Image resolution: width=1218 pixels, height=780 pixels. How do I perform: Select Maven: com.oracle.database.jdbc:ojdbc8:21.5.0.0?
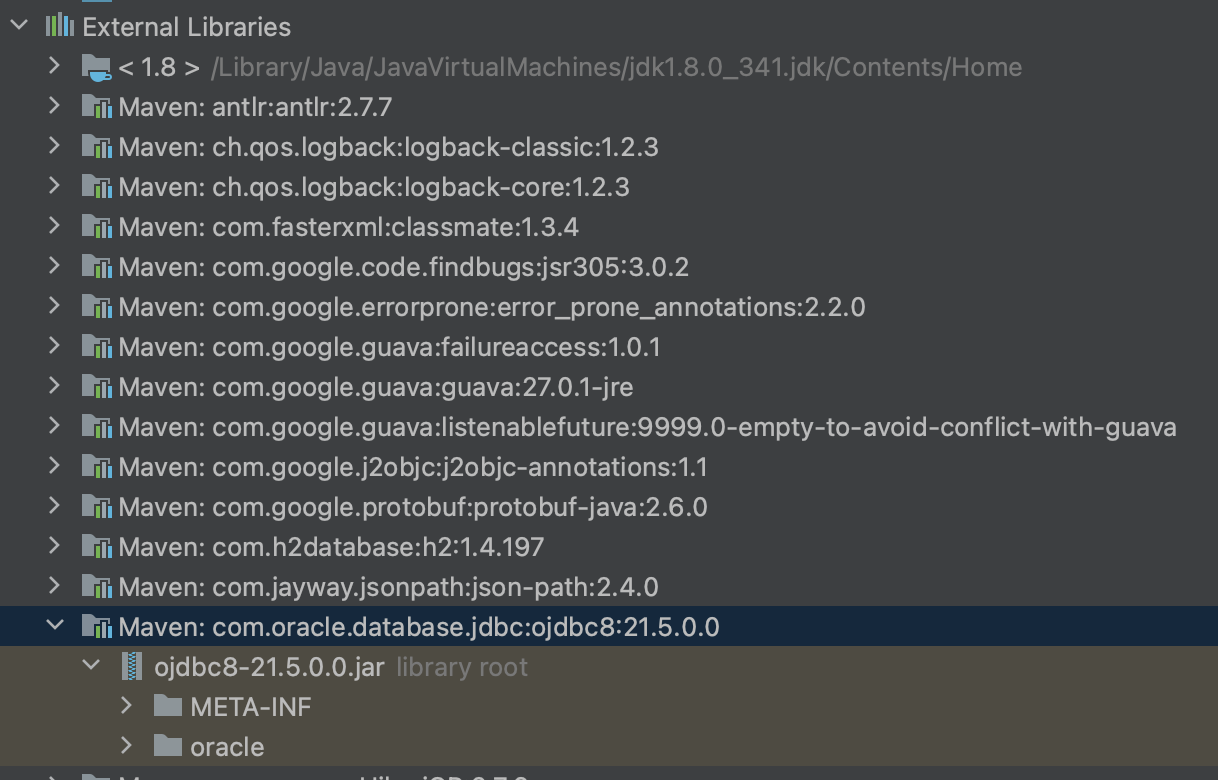419,627
